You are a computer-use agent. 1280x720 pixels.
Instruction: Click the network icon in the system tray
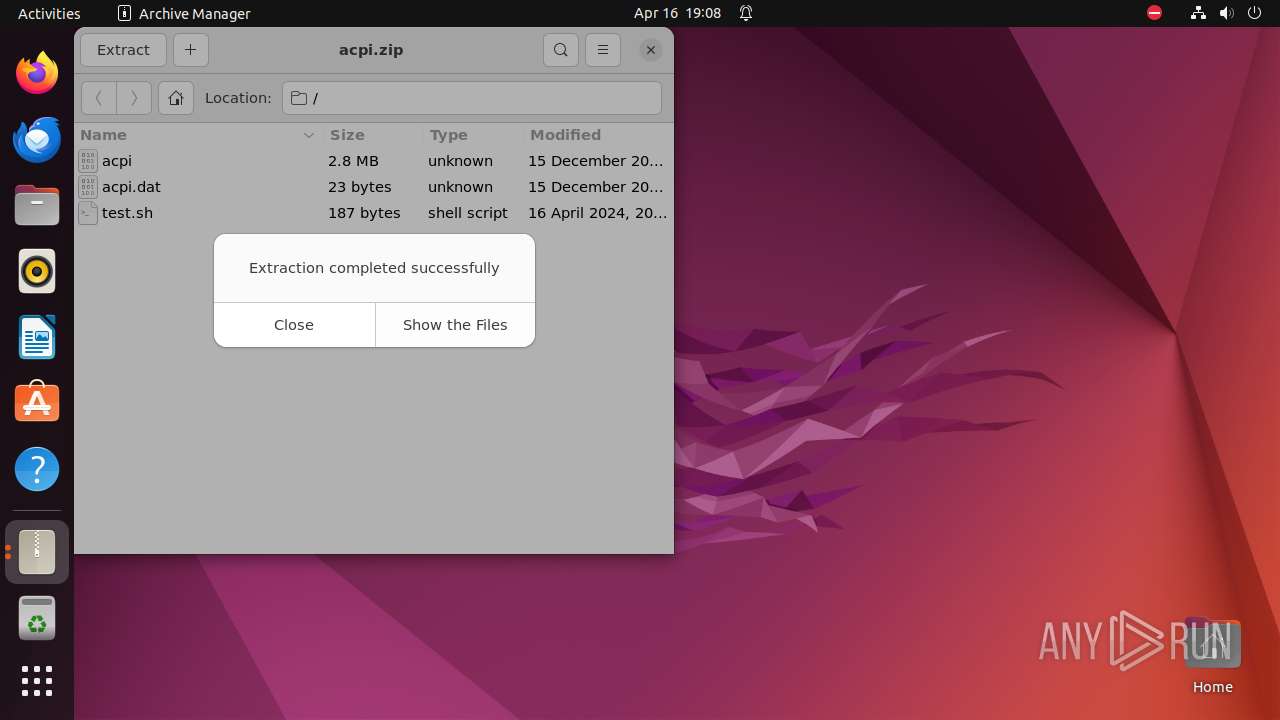coord(1198,13)
